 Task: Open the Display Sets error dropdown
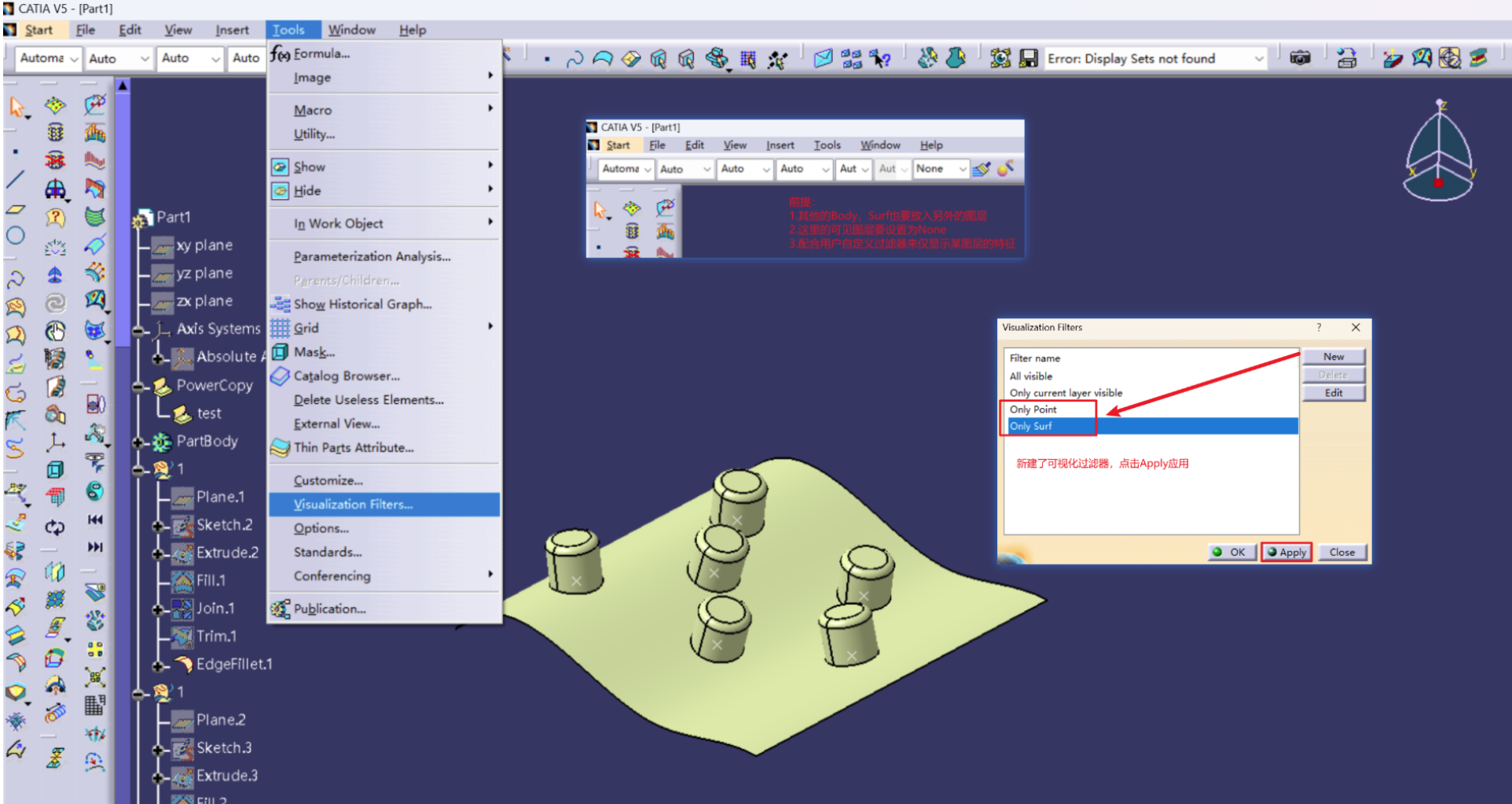1258,59
